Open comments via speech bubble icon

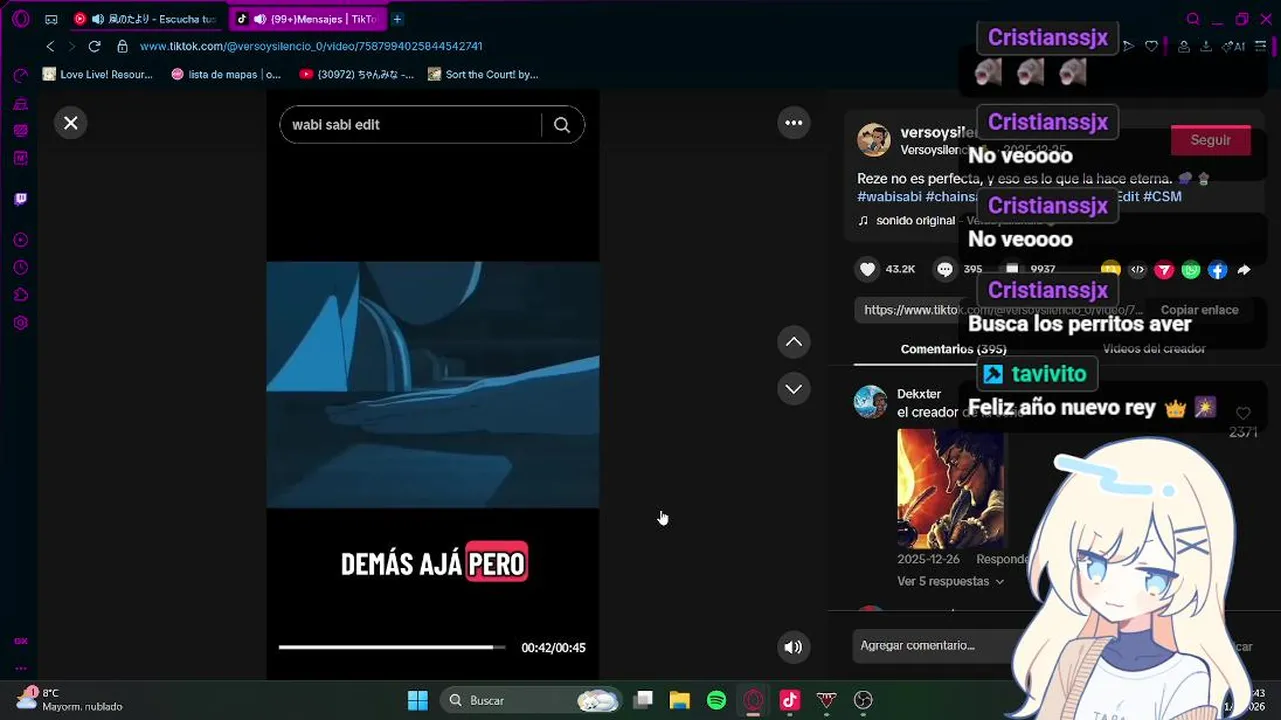click(945, 269)
